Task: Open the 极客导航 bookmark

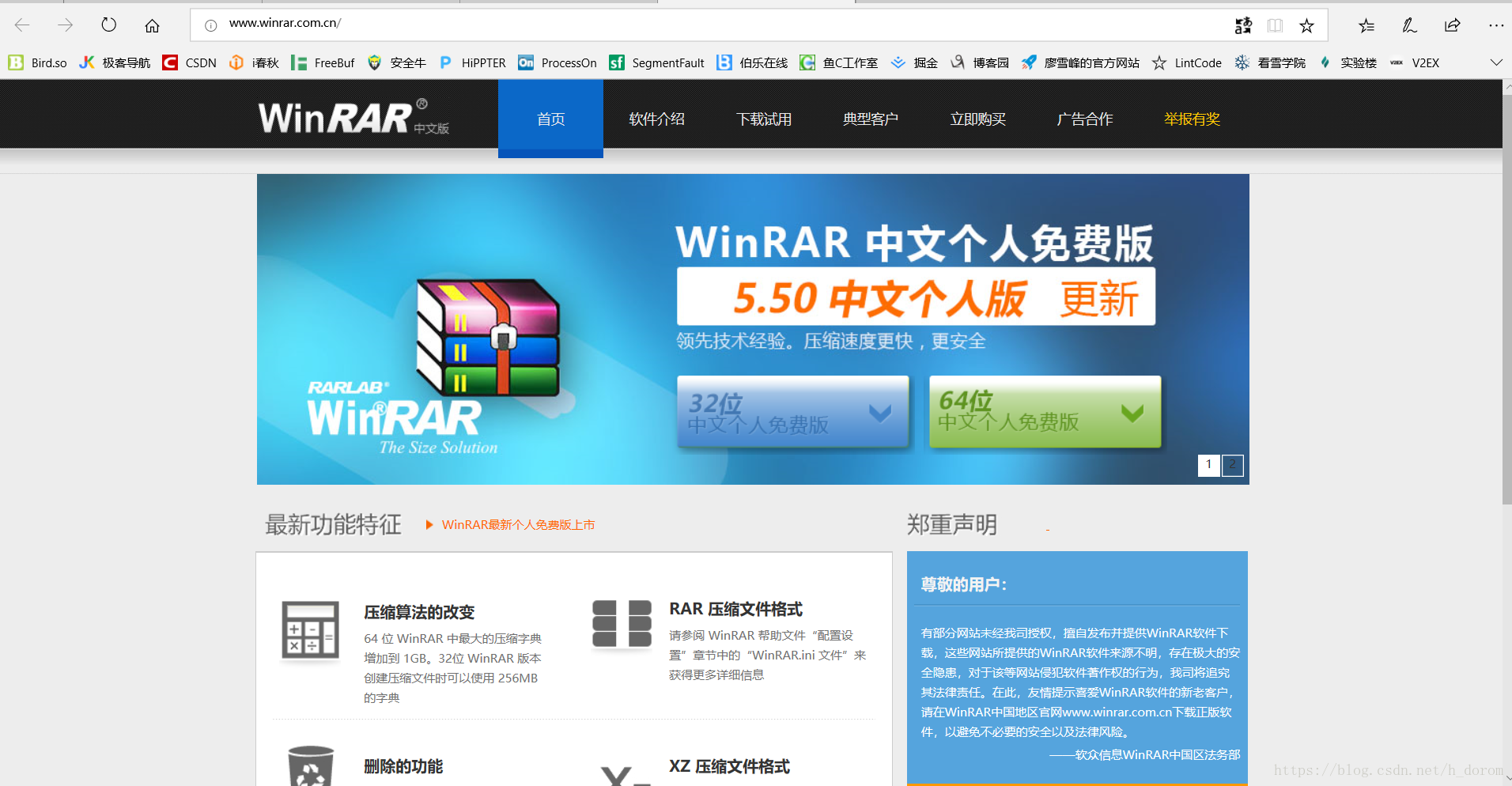Action: point(115,62)
